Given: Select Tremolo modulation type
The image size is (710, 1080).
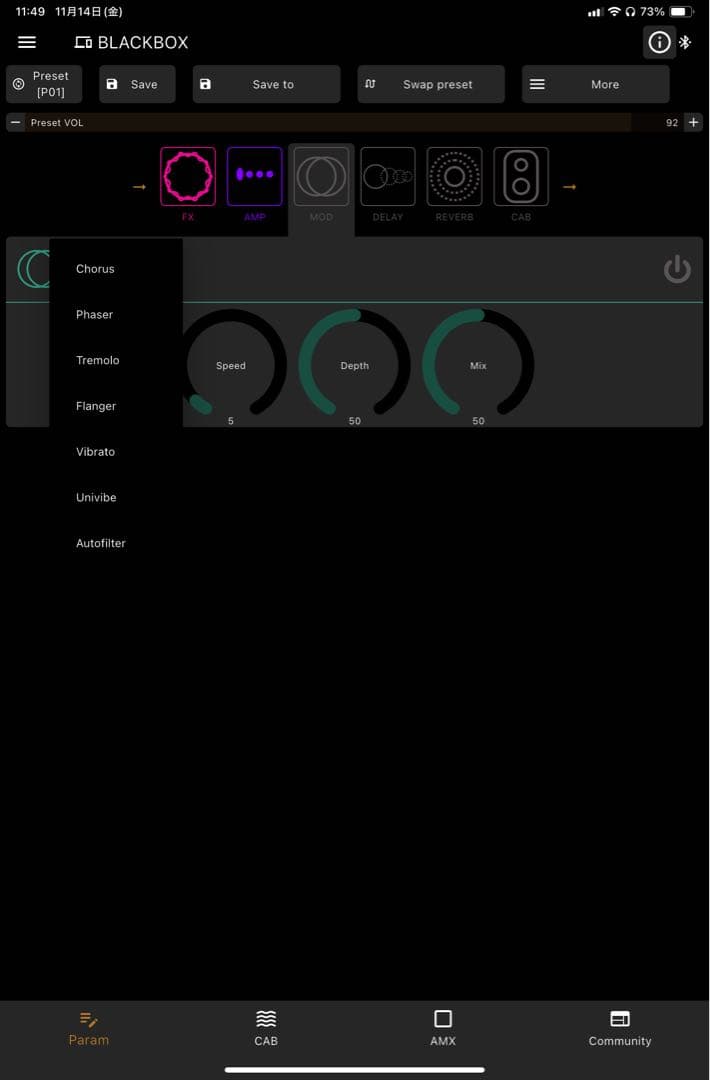Looking at the screenshot, I should tap(98, 361).
